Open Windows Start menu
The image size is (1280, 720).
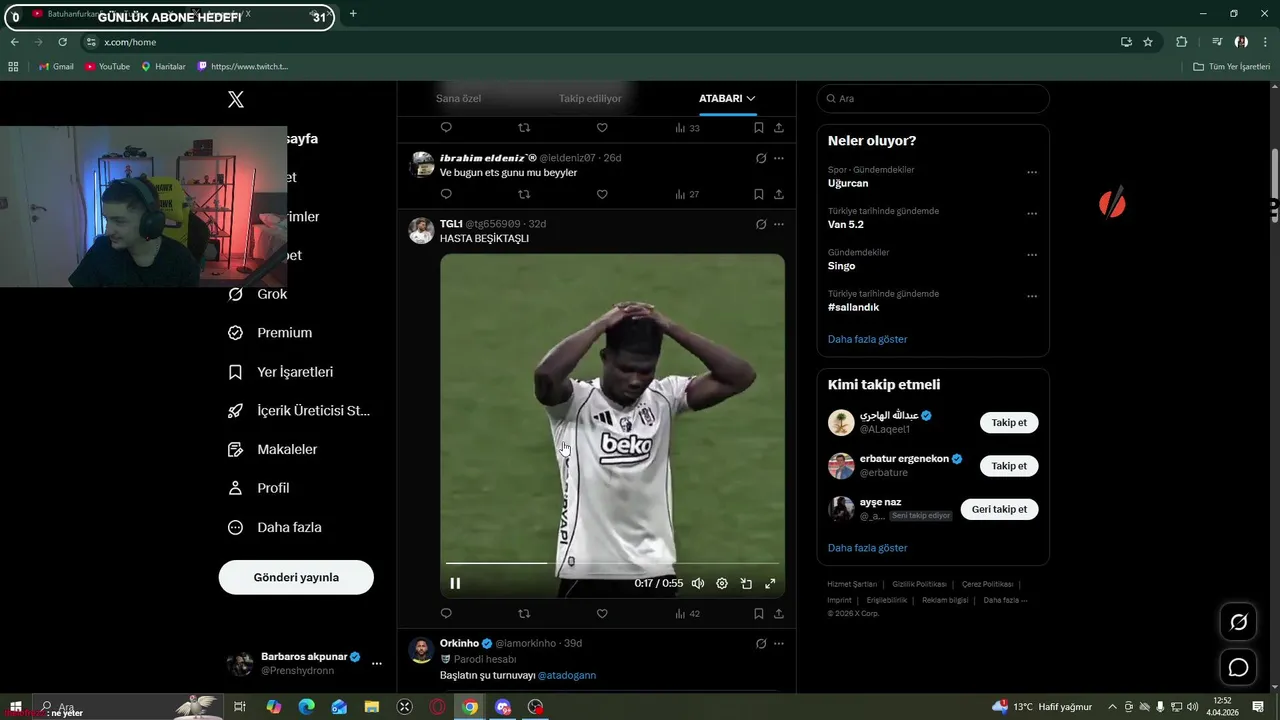(16, 707)
